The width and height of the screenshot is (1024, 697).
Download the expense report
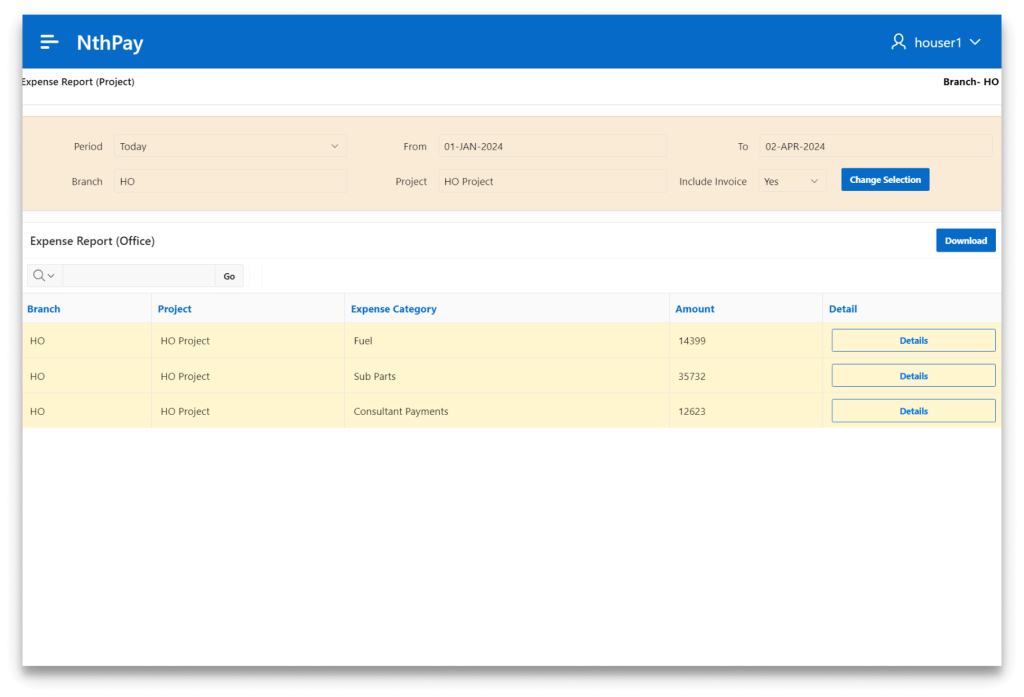click(x=965, y=241)
